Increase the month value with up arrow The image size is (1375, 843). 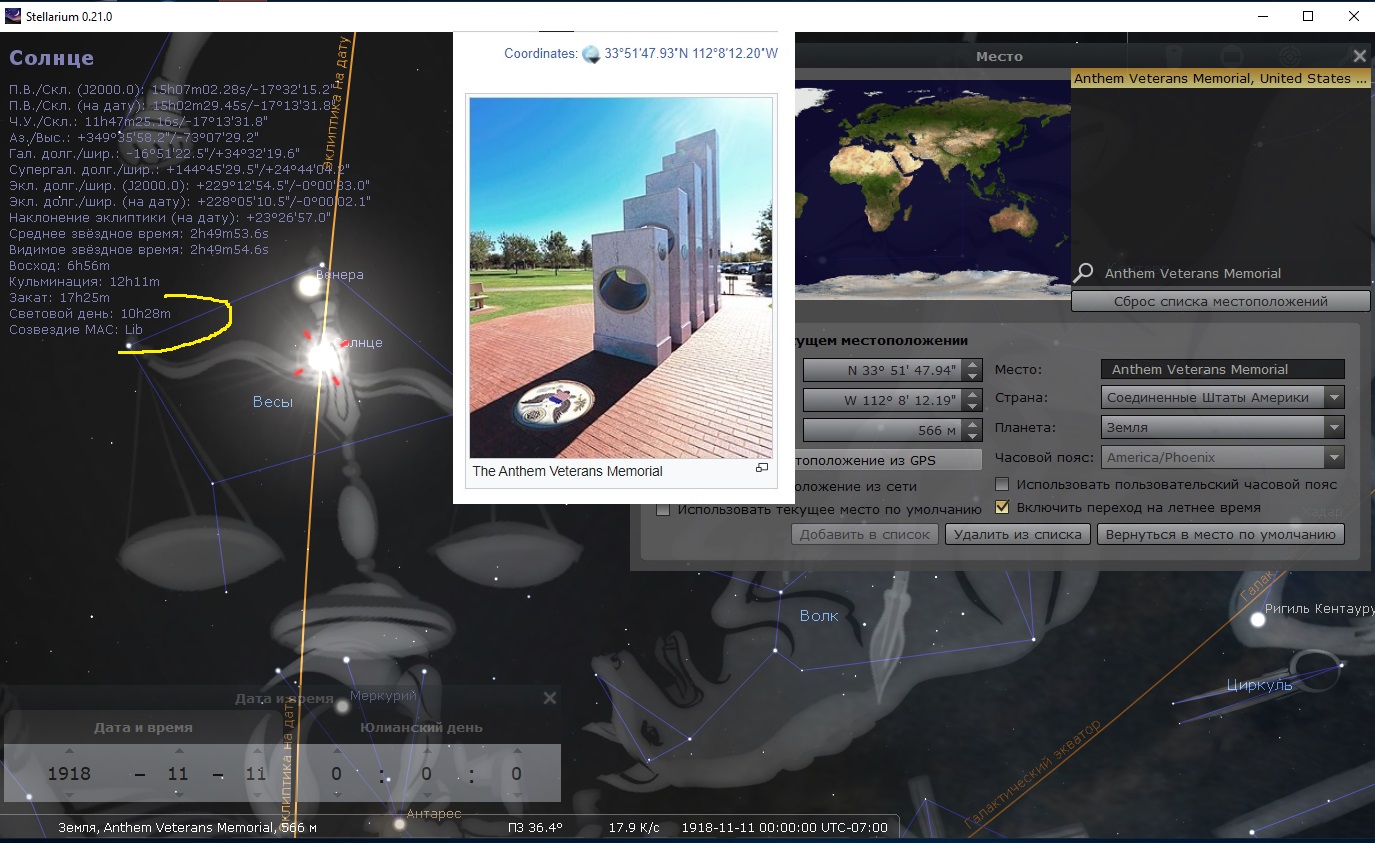tap(177, 751)
